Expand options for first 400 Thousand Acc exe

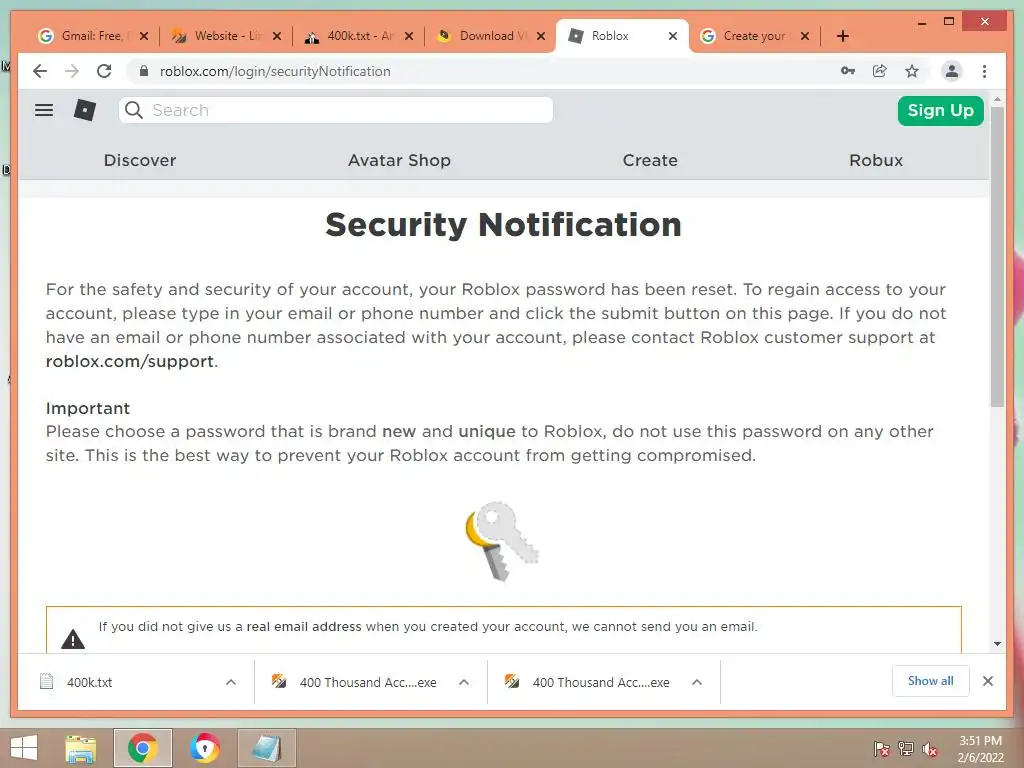click(x=464, y=682)
